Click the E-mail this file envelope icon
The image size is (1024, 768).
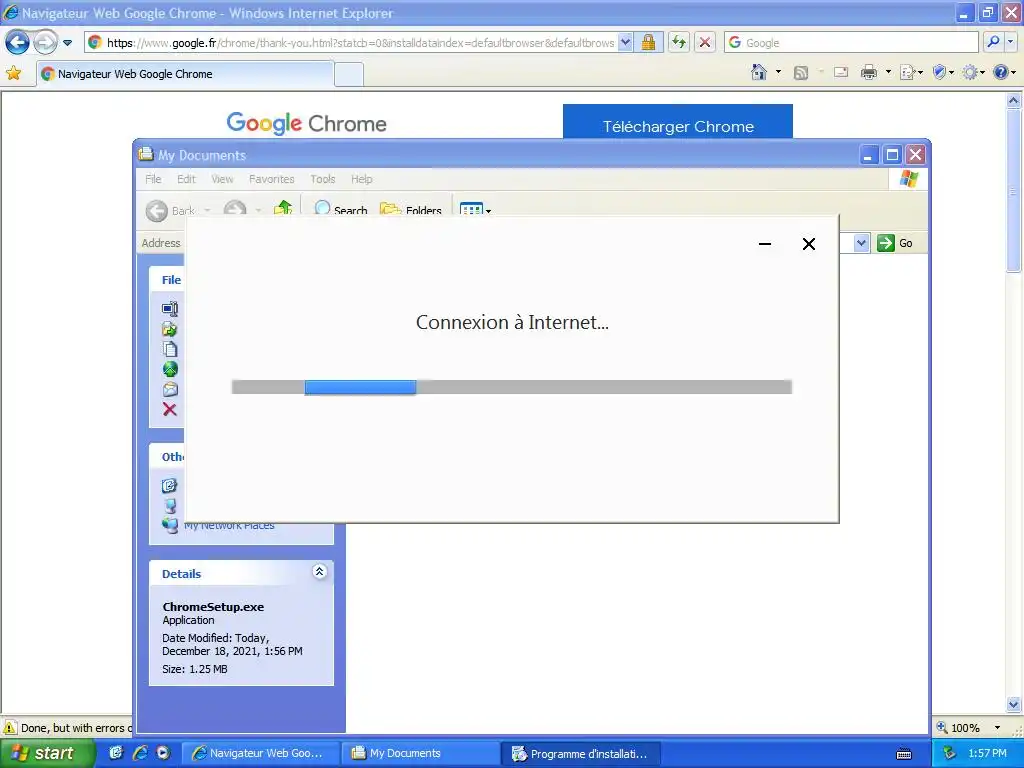[x=170, y=389]
